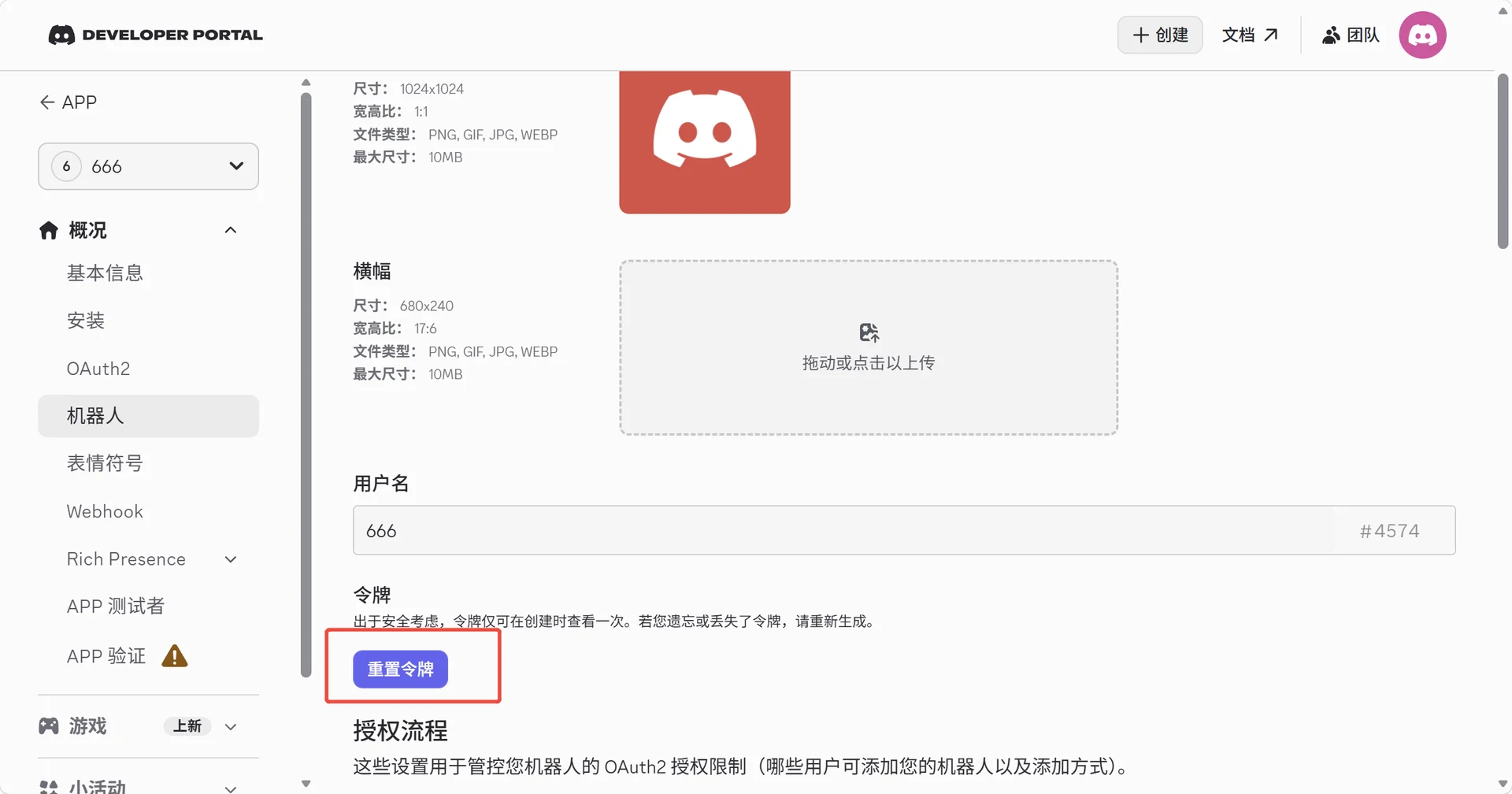Click the 概况 home icon
This screenshot has height=794, width=1512.
[49, 230]
